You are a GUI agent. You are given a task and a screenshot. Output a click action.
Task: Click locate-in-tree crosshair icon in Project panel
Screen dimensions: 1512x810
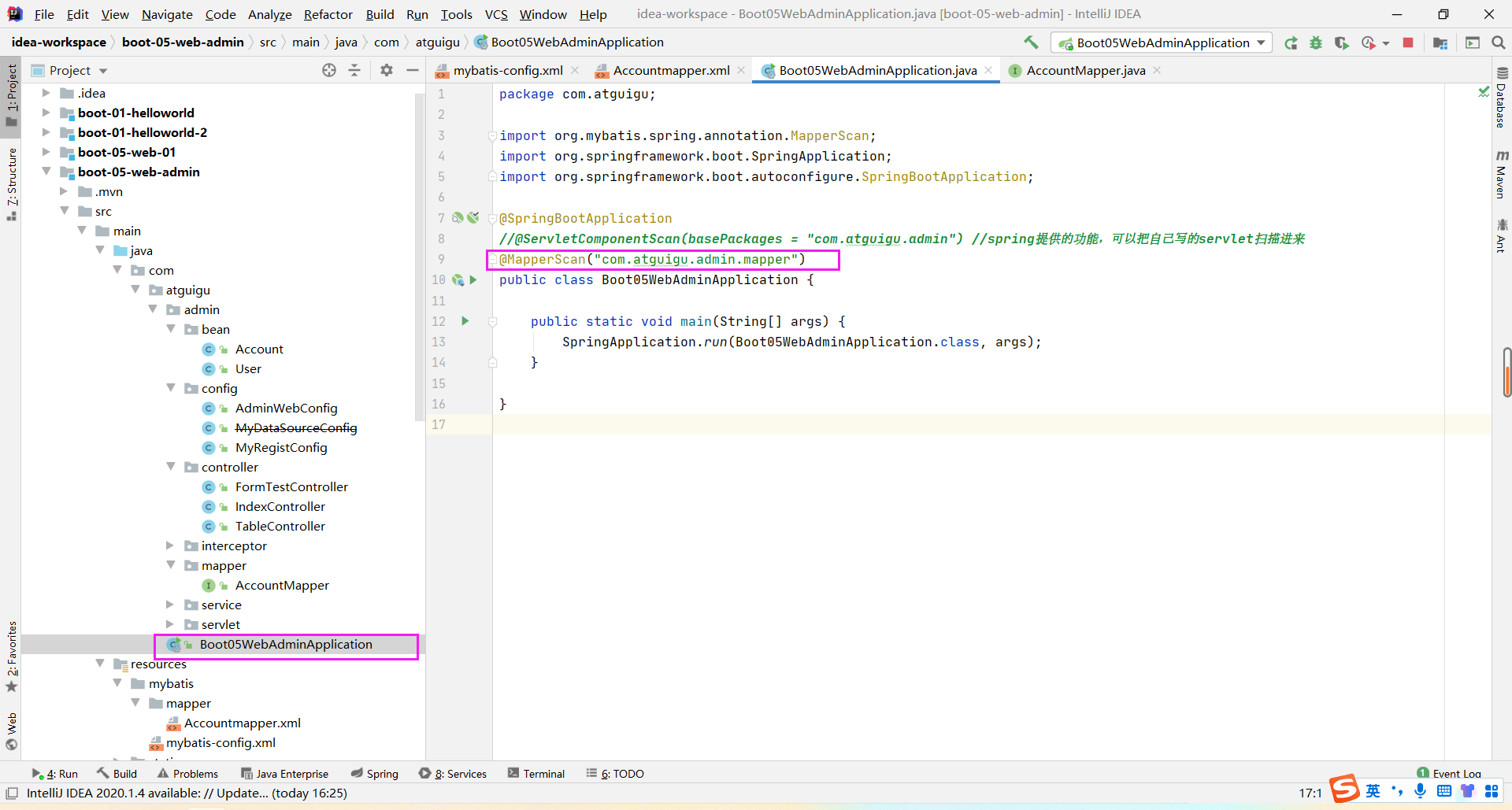tap(329, 70)
